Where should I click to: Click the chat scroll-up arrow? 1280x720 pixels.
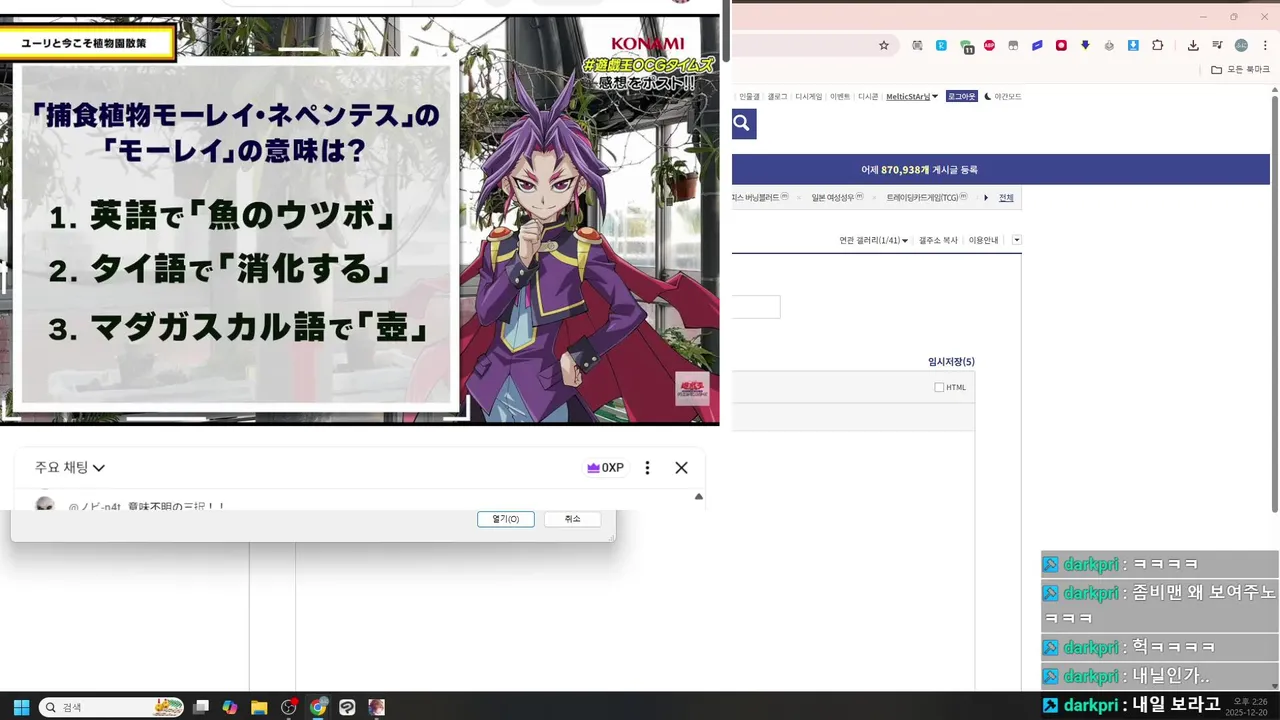pos(699,496)
